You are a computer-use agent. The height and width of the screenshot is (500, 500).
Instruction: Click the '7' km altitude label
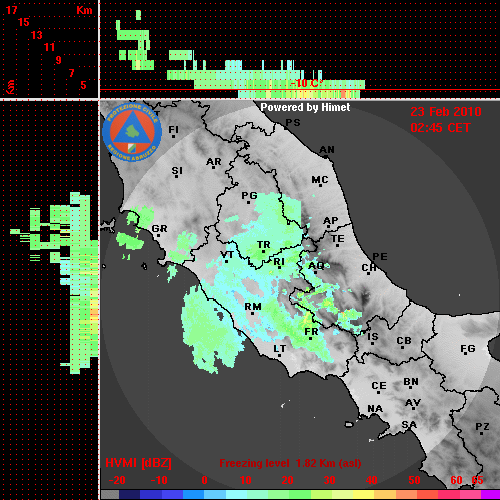pos(71,73)
